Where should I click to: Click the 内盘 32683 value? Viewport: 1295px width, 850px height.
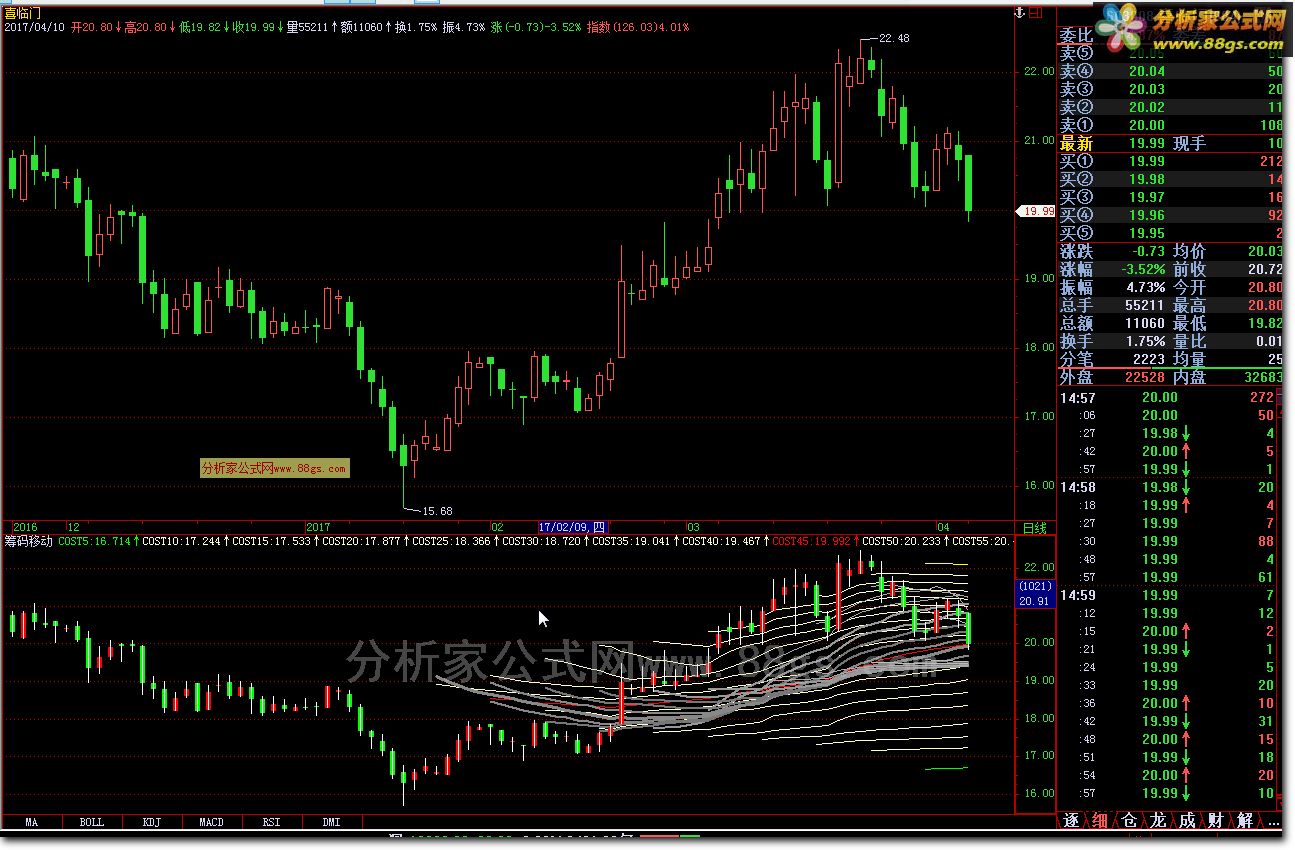coord(1263,377)
